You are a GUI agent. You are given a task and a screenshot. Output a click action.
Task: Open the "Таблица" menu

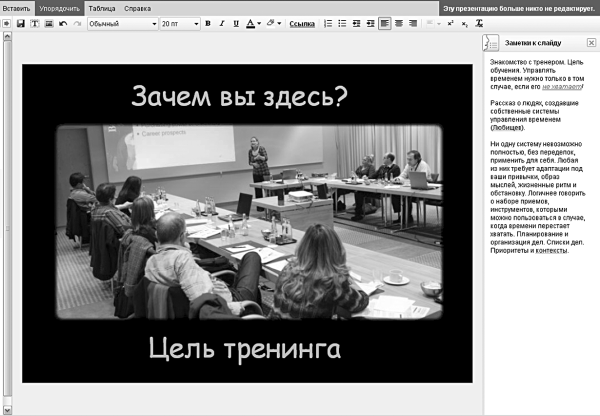pos(102,7)
